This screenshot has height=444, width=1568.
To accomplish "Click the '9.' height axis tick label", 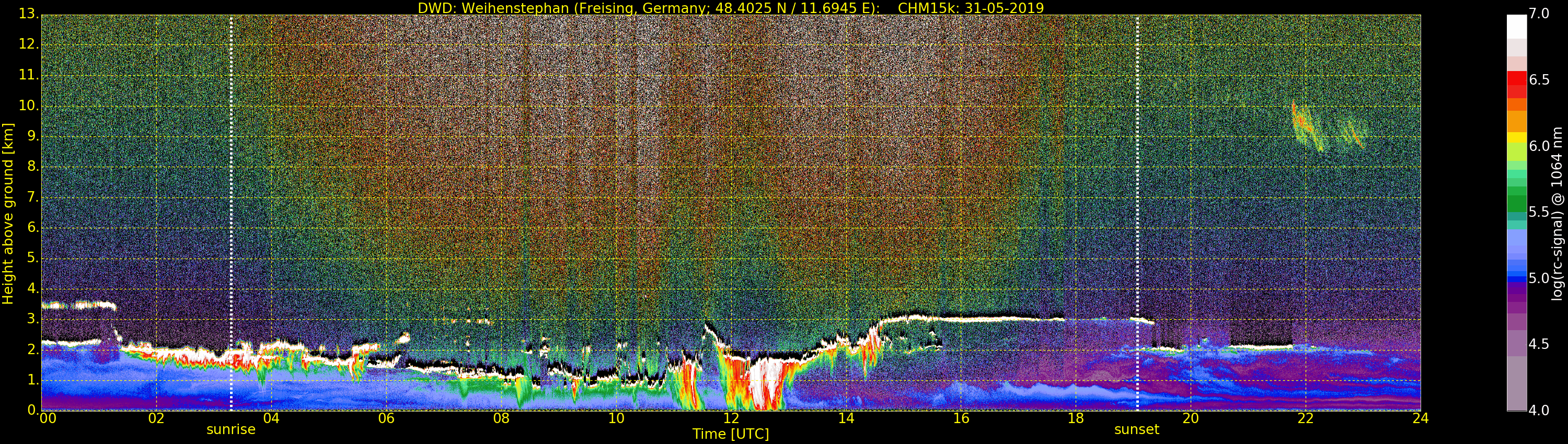I will tap(33, 136).
